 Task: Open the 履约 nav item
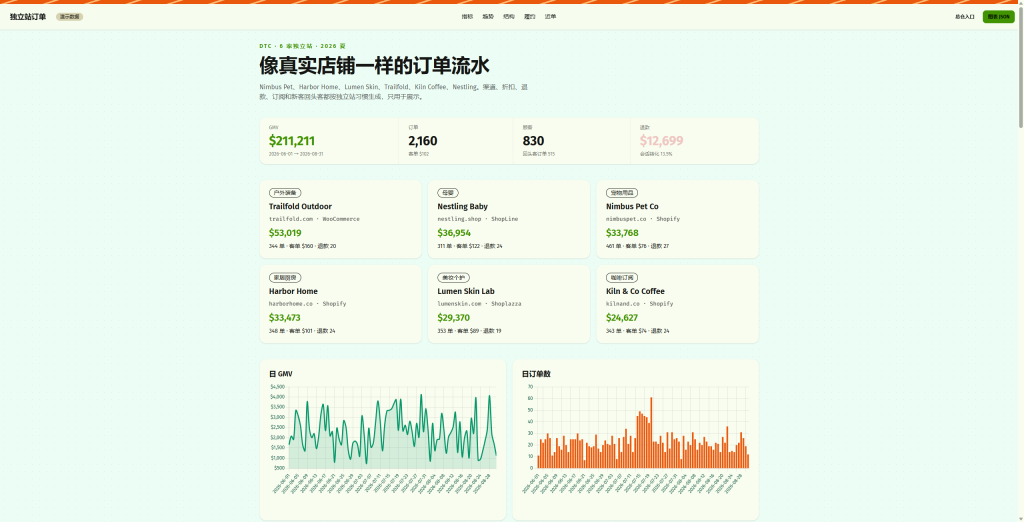click(530, 16)
